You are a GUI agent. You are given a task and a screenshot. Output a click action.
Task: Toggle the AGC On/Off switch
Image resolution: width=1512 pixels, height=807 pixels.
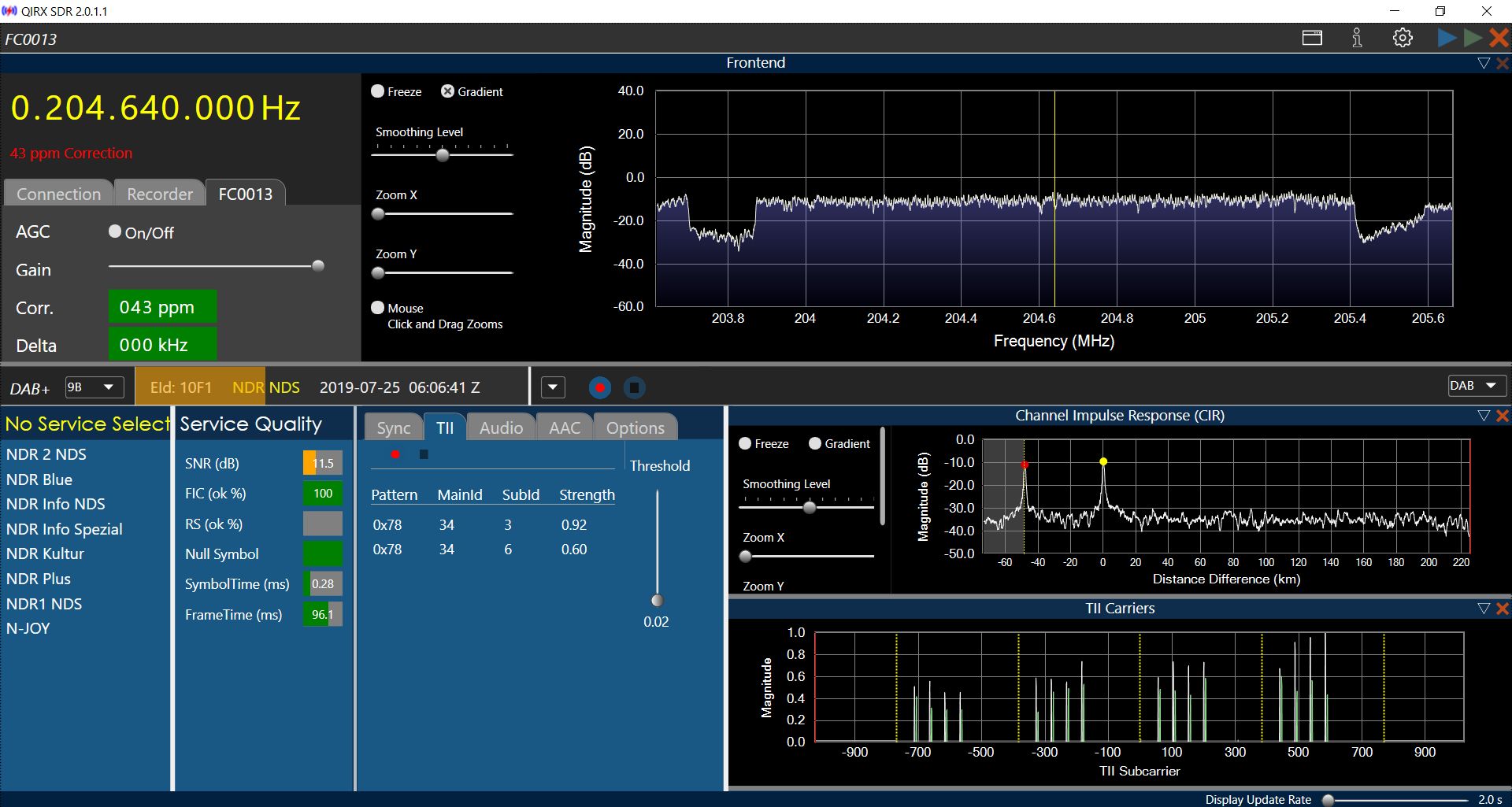[x=115, y=231]
